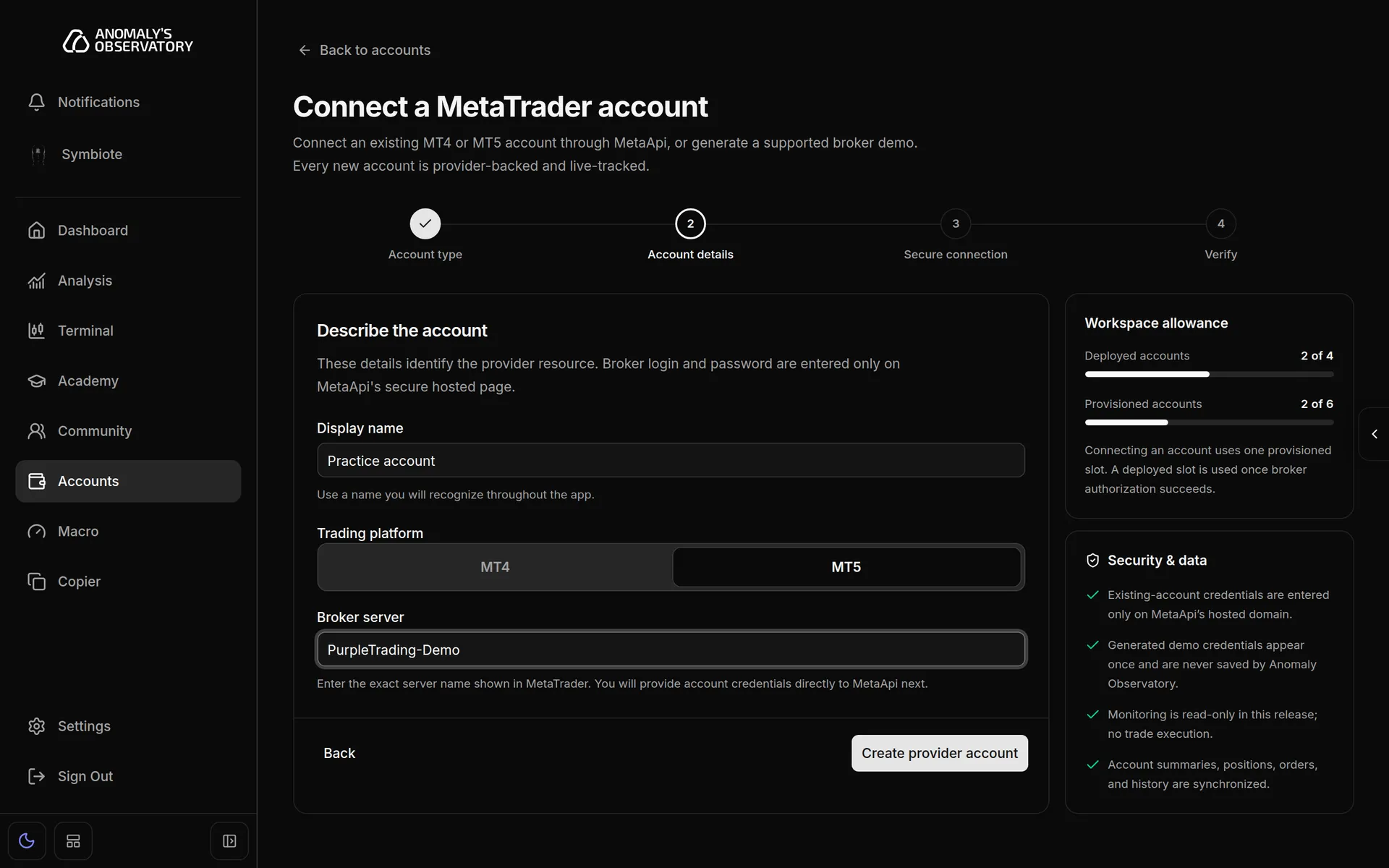Click the 'Describe the account' heading

click(x=402, y=331)
